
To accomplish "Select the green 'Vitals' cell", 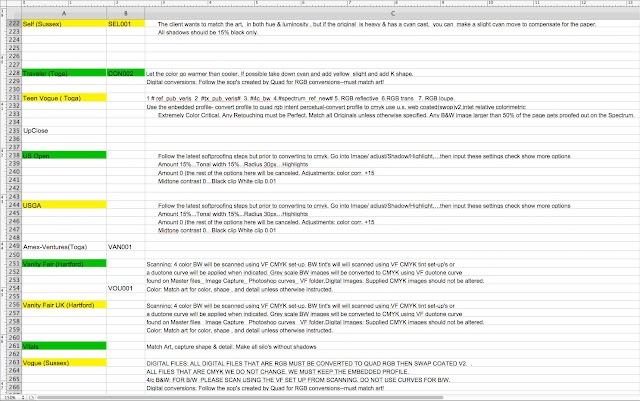I will point(64,346).
